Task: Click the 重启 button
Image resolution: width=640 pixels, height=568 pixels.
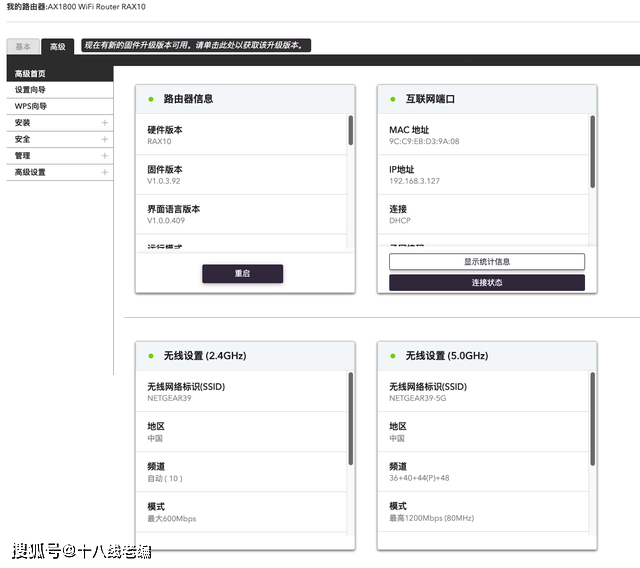Action: coord(242,273)
